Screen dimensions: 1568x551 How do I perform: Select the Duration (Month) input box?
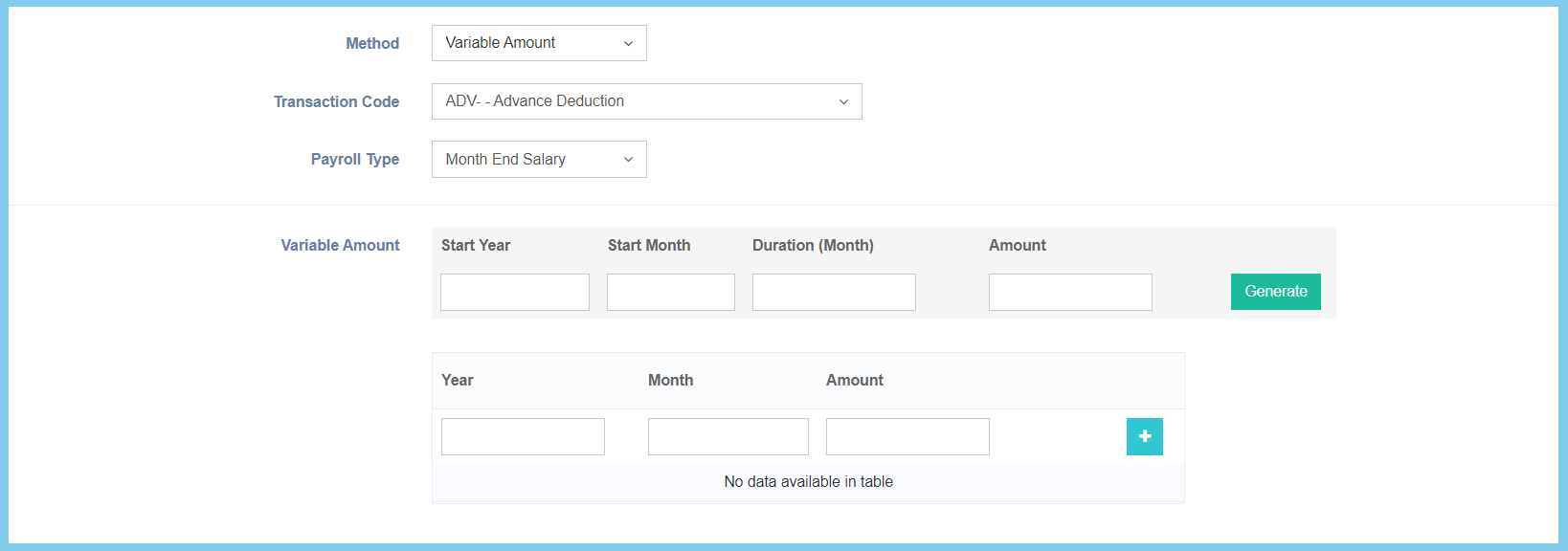[833, 292]
